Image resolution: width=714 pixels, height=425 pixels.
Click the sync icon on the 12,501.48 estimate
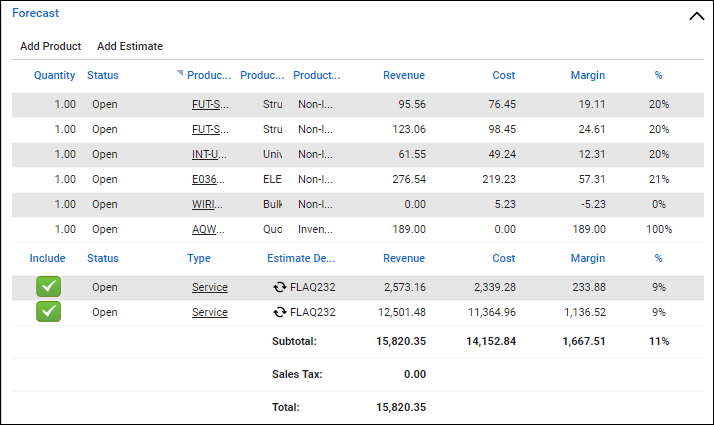point(280,312)
